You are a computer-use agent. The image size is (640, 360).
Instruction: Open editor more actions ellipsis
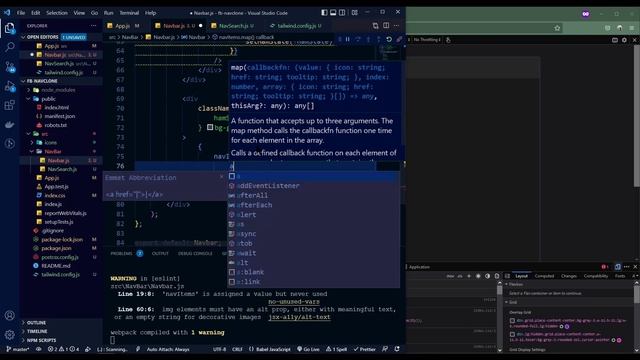tap(396, 26)
